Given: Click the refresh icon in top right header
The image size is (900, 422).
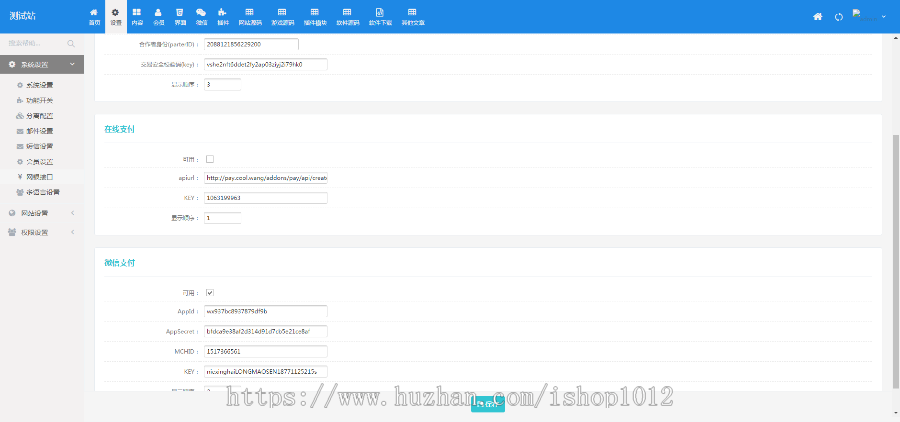Looking at the screenshot, I should point(838,17).
